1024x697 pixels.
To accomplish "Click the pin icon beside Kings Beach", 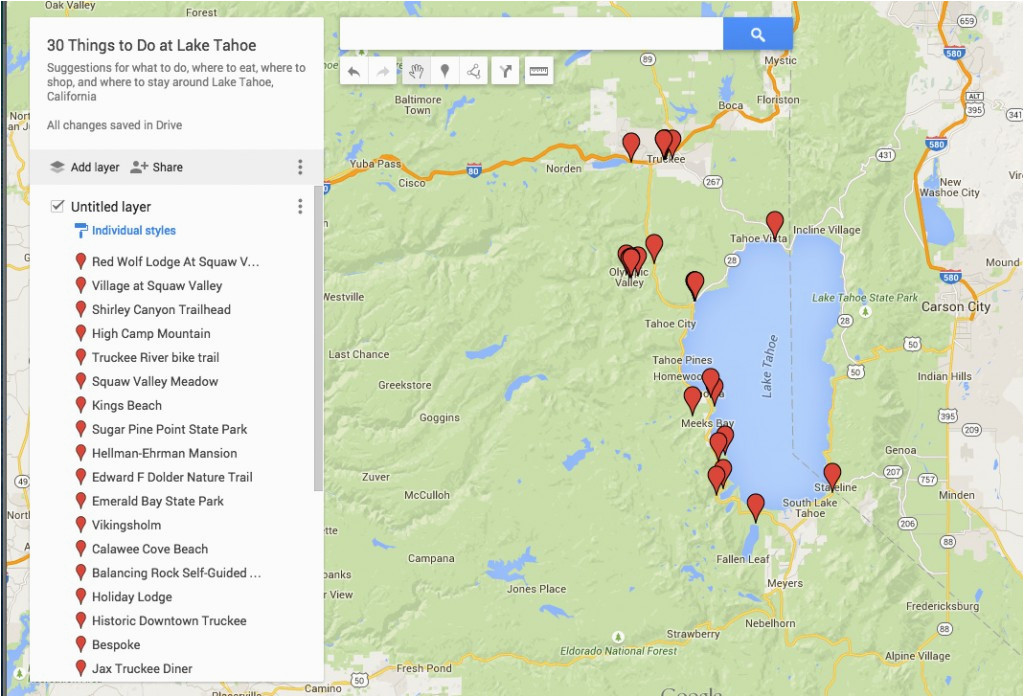I will 81,405.
